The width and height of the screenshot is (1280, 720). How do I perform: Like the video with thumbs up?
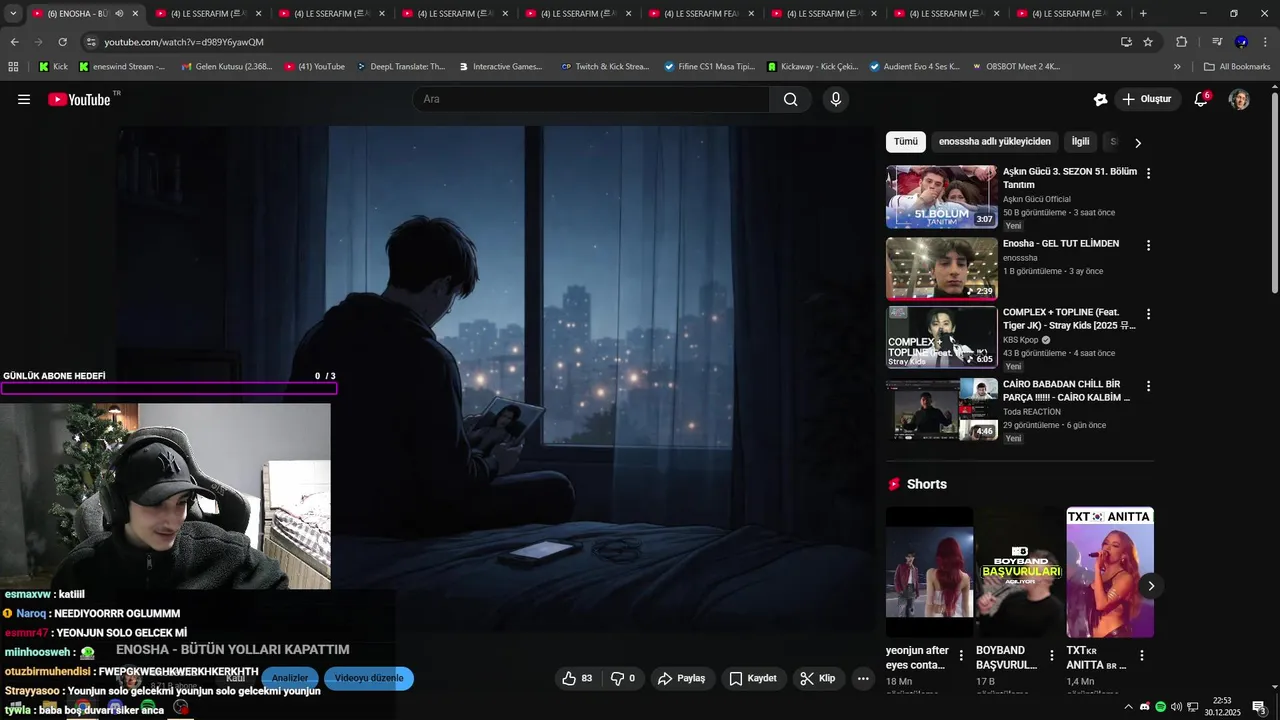[x=577, y=678]
